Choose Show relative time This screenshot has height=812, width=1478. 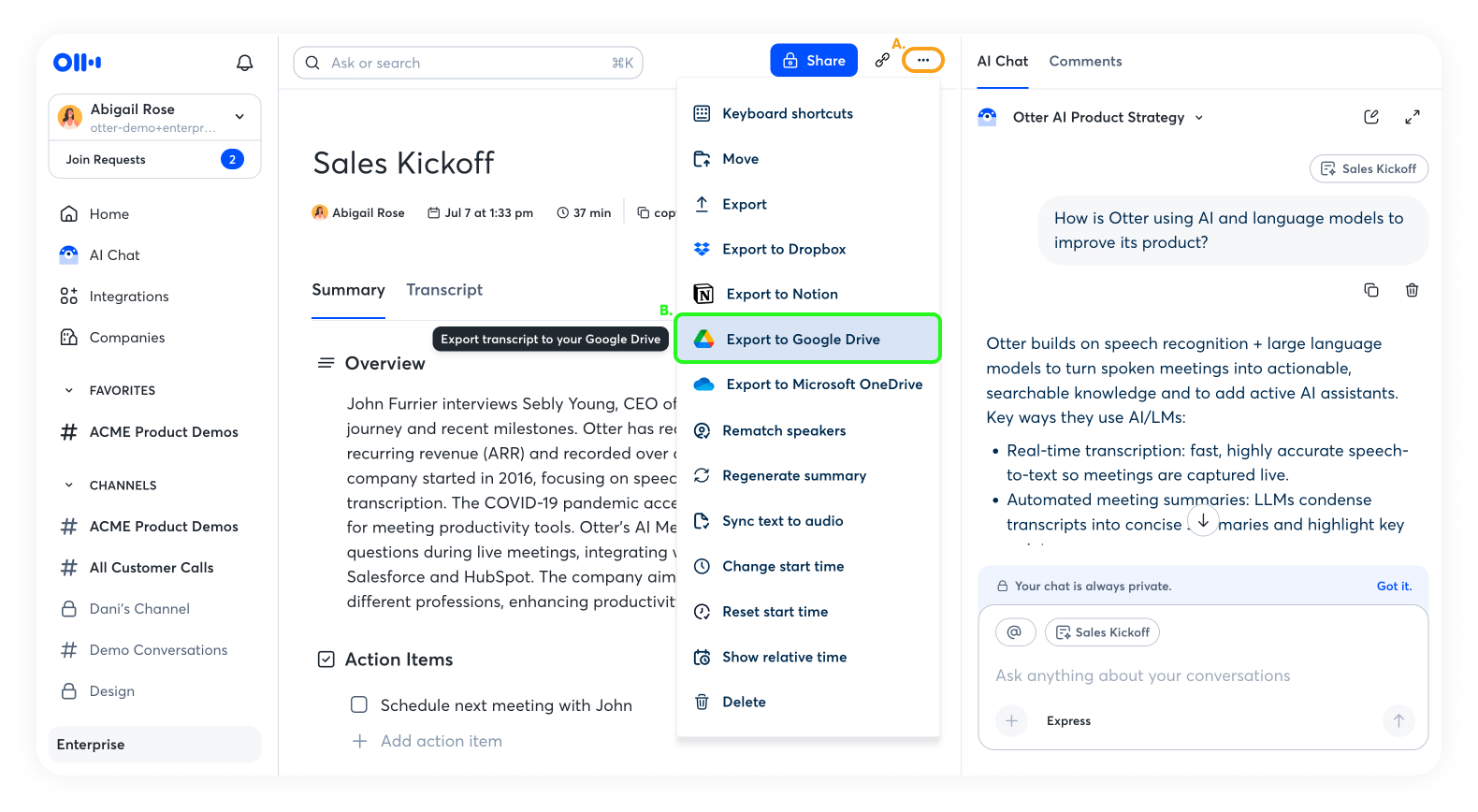coord(808,657)
